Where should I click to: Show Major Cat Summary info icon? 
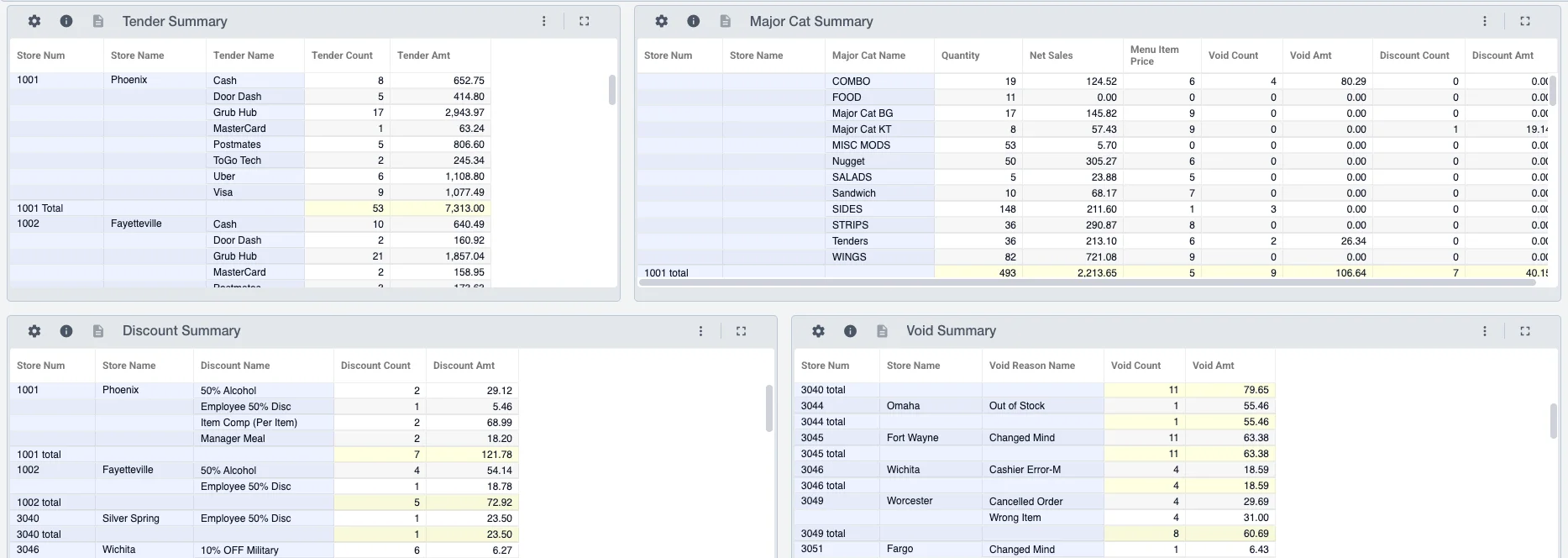click(x=694, y=21)
